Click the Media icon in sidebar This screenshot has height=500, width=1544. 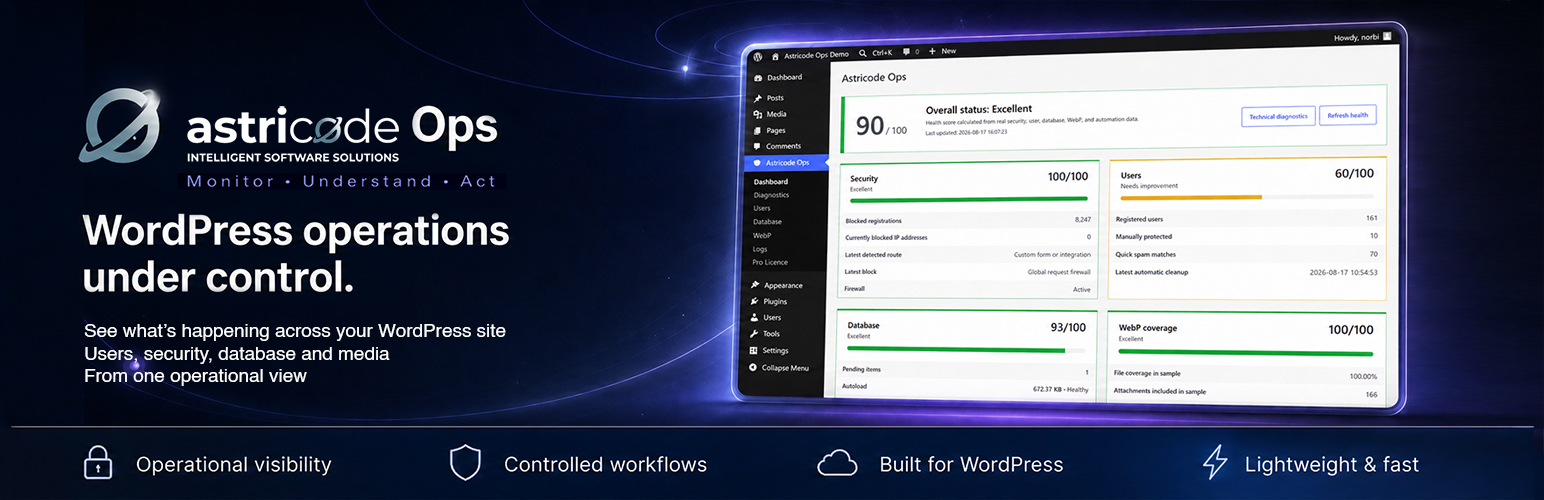click(758, 114)
